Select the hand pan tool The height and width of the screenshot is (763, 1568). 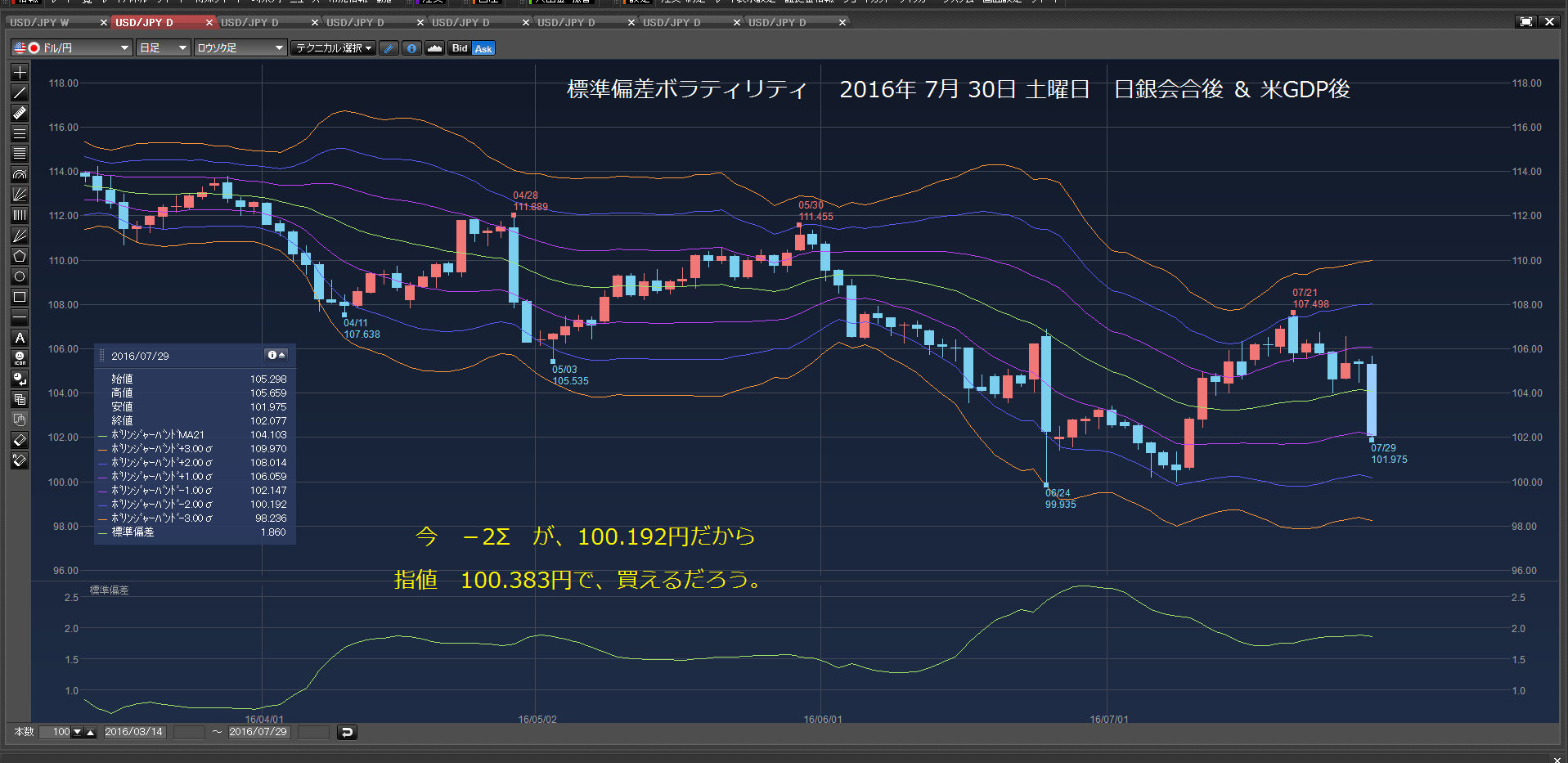coord(20,420)
